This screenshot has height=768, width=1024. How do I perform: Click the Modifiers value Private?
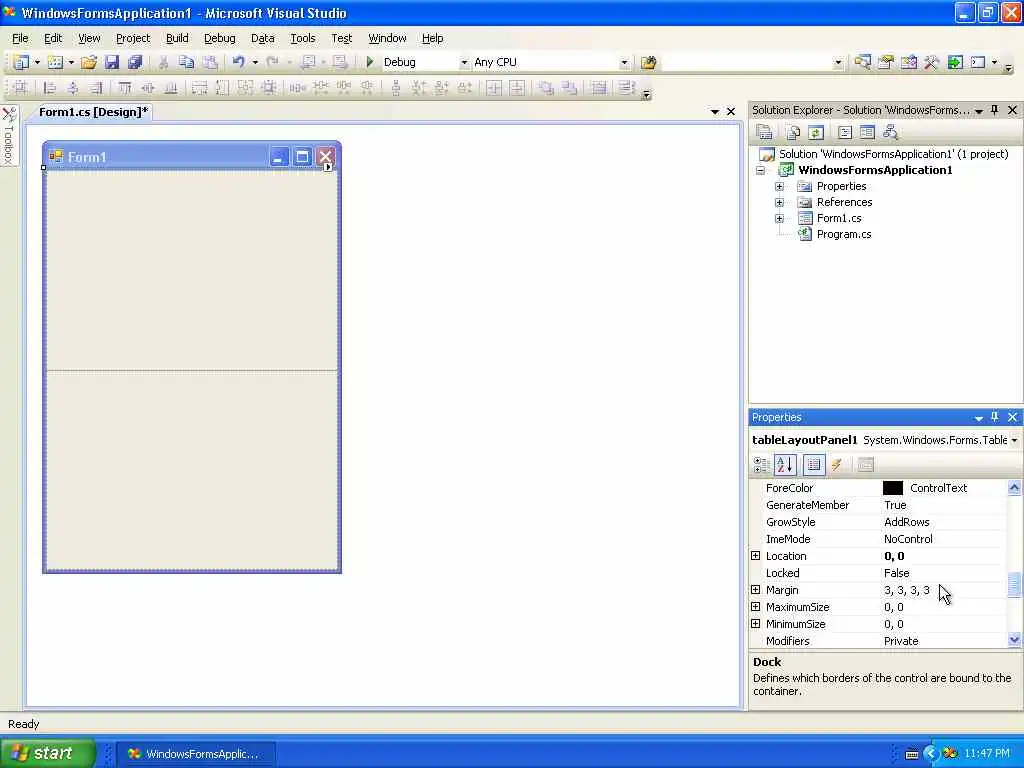point(901,641)
